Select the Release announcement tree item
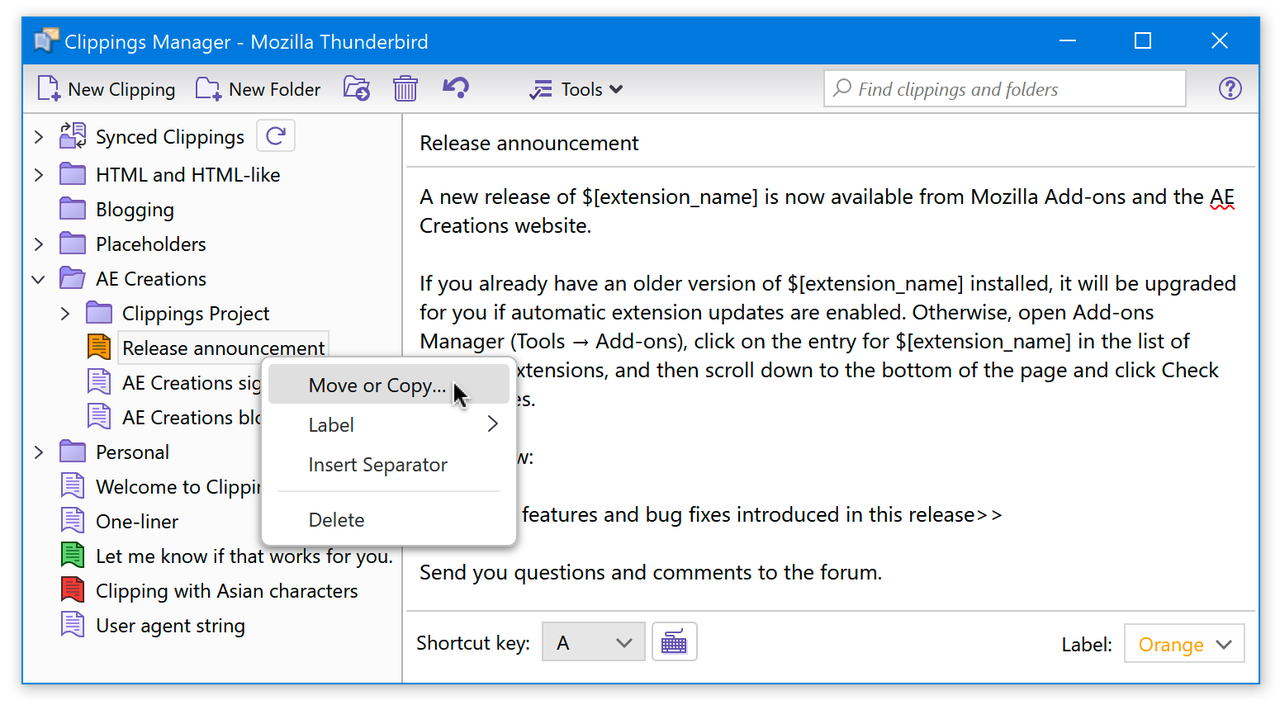This screenshot has height=705, width=1280. point(223,348)
